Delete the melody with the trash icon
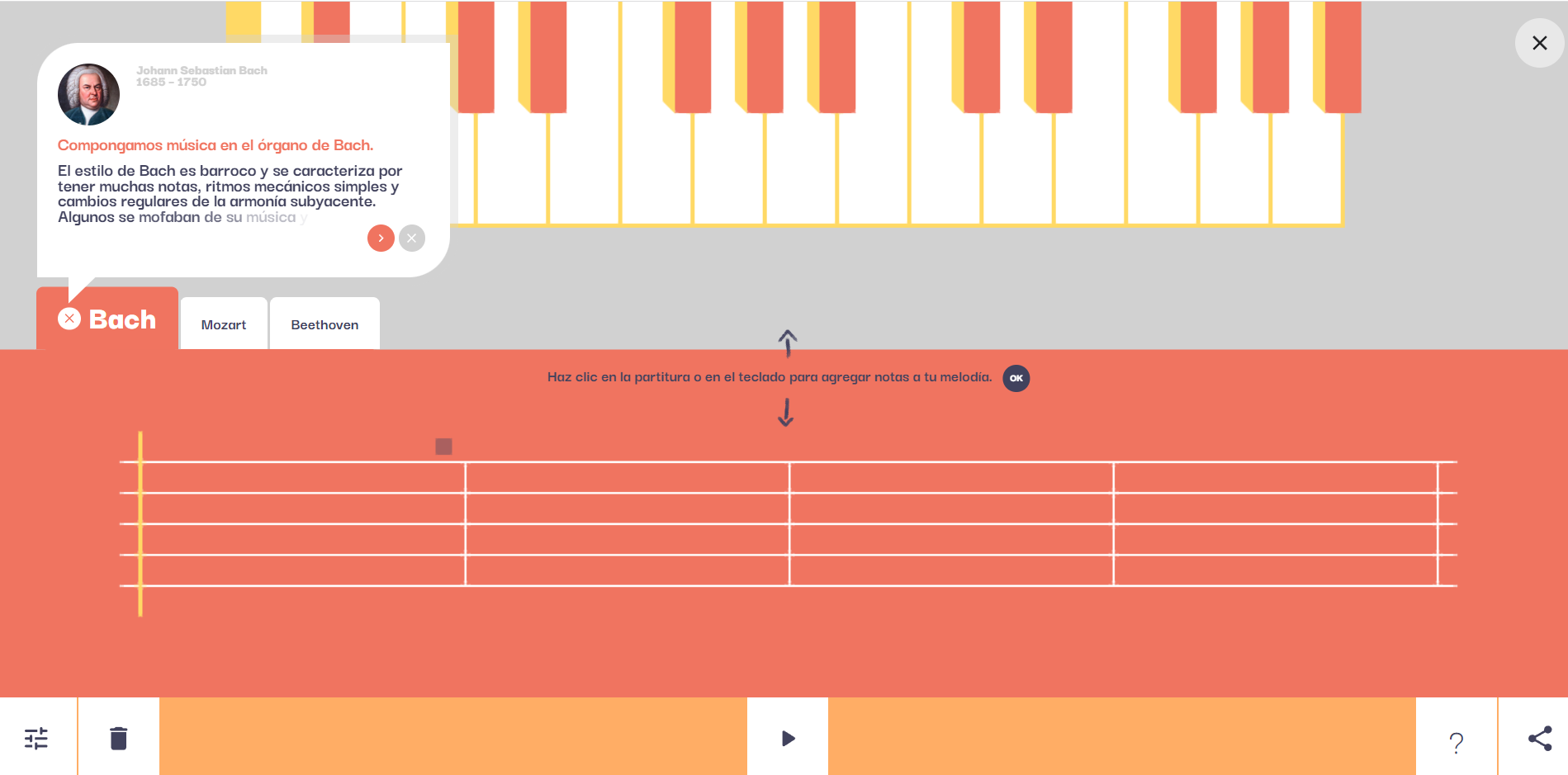This screenshot has height=775, width=1568. pos(119,738)
